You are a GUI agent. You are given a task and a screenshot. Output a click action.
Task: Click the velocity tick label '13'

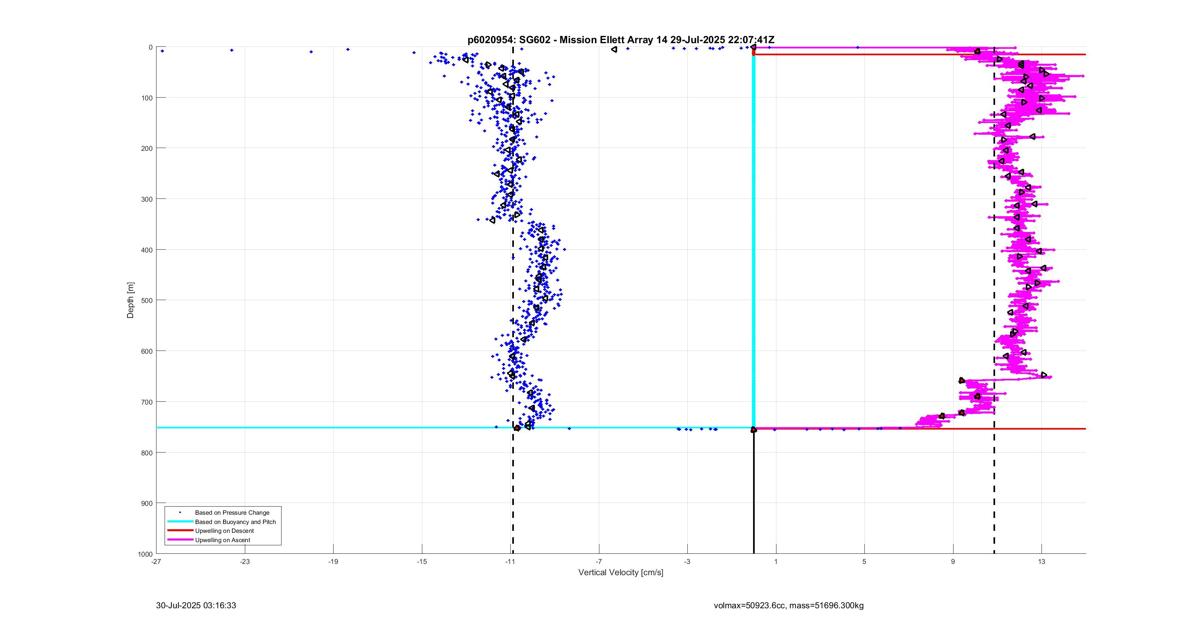click(x=1041, y=562)
